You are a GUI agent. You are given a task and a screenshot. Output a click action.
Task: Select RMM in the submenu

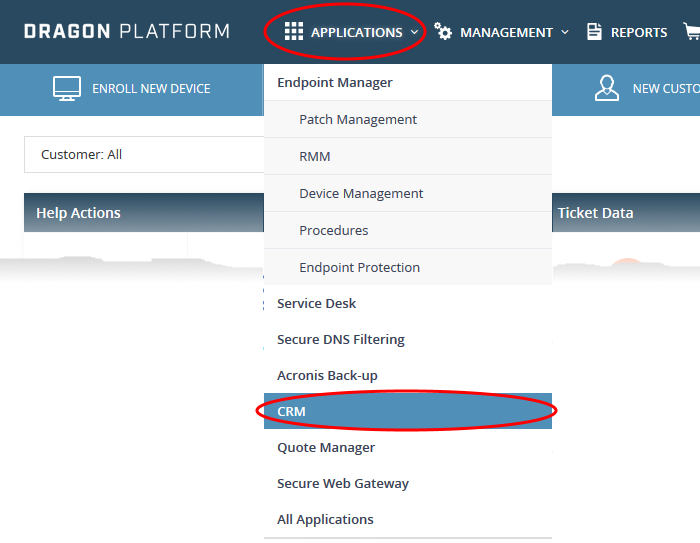click(408, 157)
